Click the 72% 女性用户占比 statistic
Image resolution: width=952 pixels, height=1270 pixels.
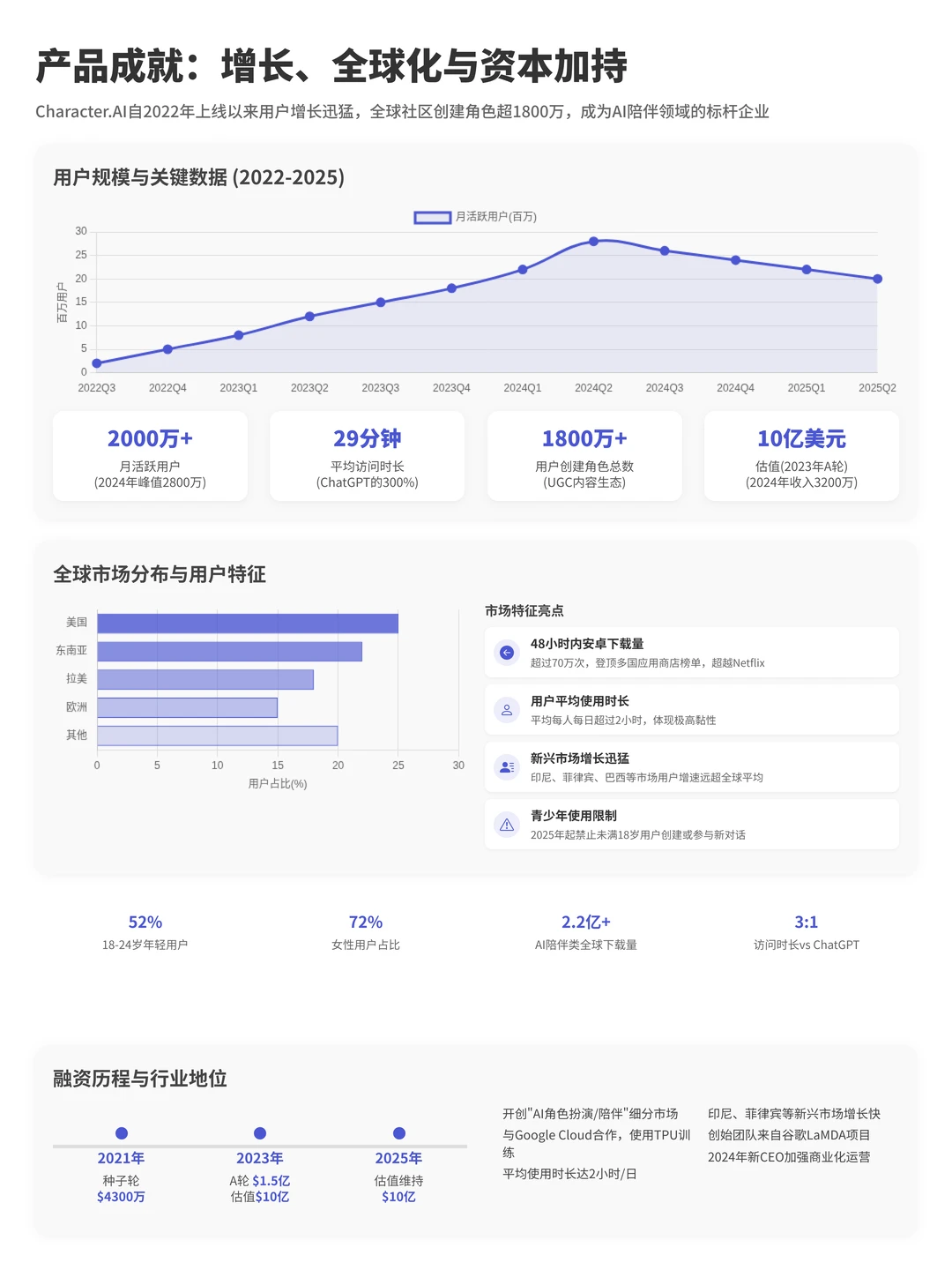click(x=366, y=923)
